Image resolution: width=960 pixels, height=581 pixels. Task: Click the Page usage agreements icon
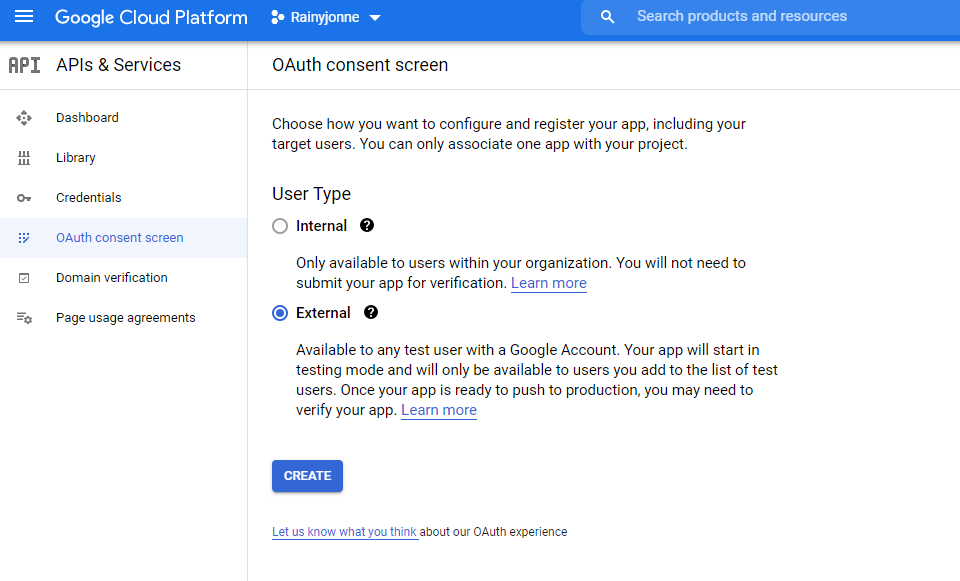pos(24,318)
